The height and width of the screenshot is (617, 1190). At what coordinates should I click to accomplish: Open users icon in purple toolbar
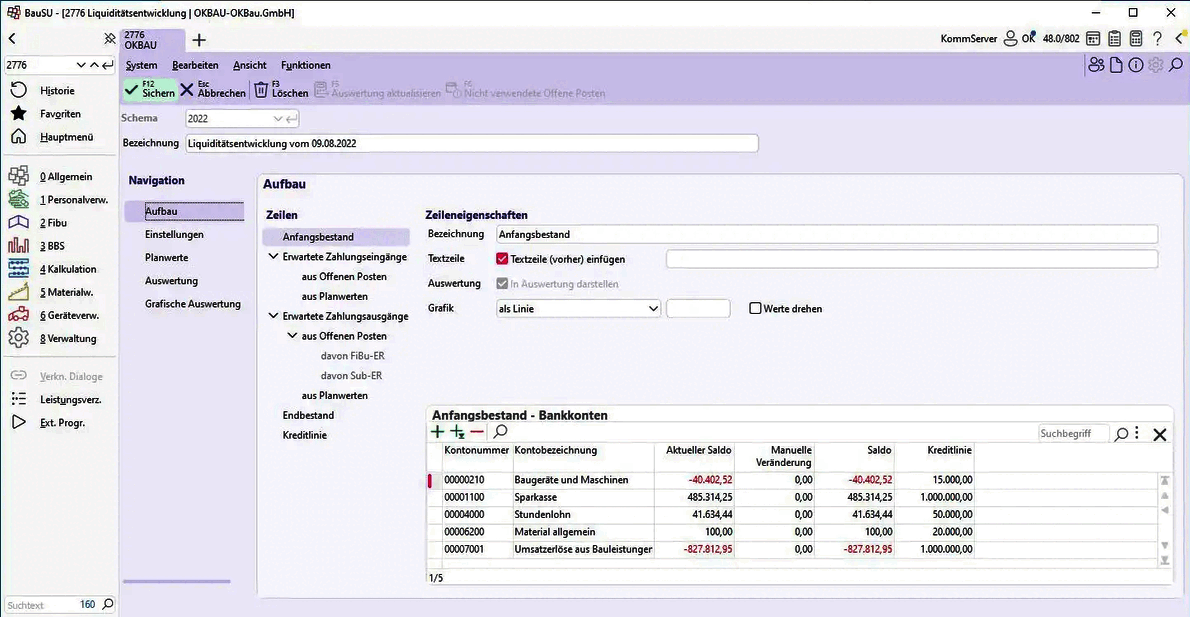[1096, 65]
